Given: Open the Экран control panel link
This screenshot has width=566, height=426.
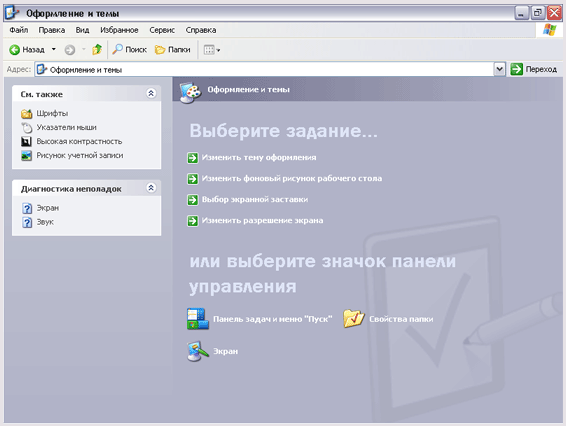Looking at the screenshot, I should pos(226,351).
